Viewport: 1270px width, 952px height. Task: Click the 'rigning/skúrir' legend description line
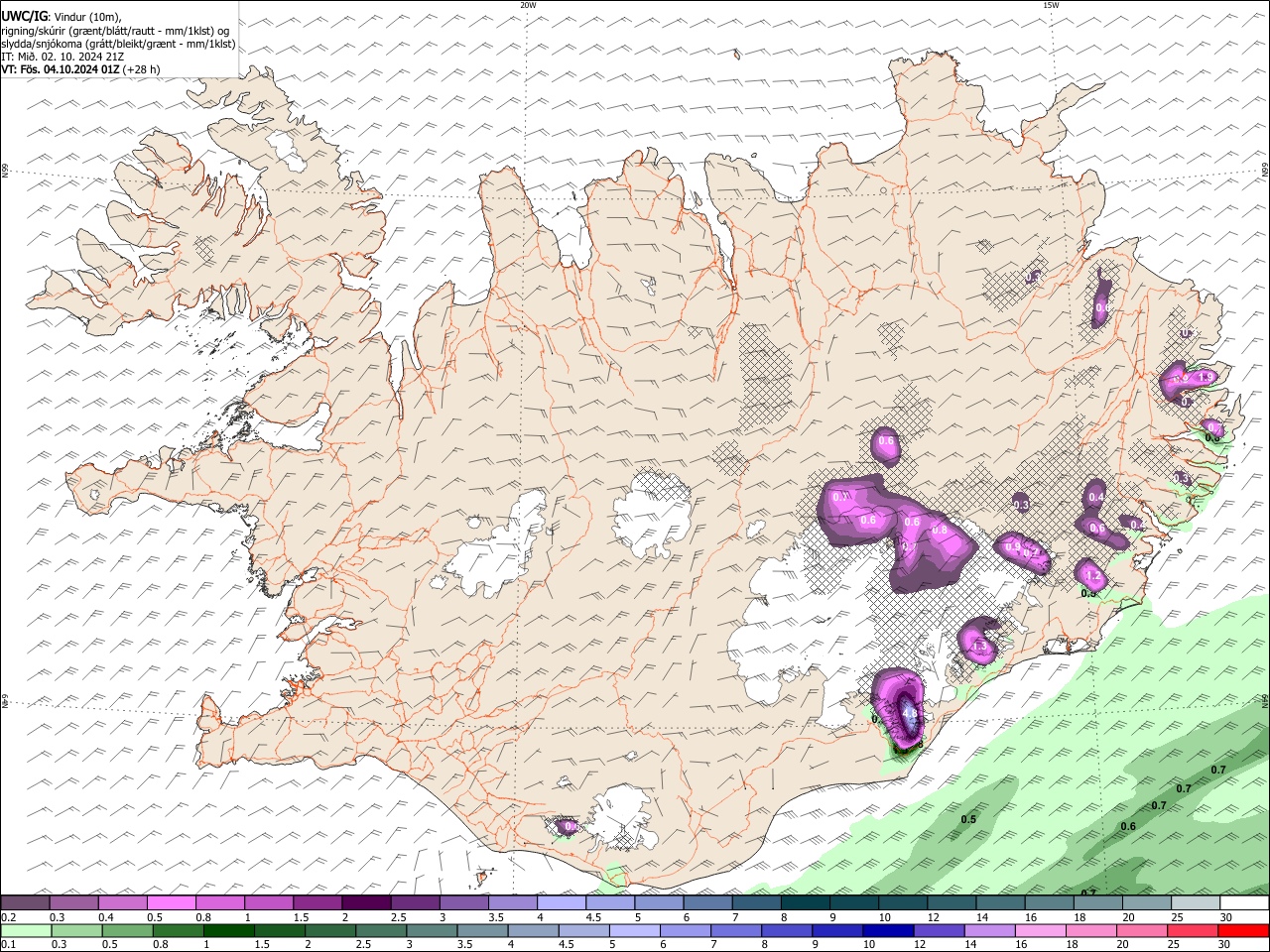click(115, 31)
